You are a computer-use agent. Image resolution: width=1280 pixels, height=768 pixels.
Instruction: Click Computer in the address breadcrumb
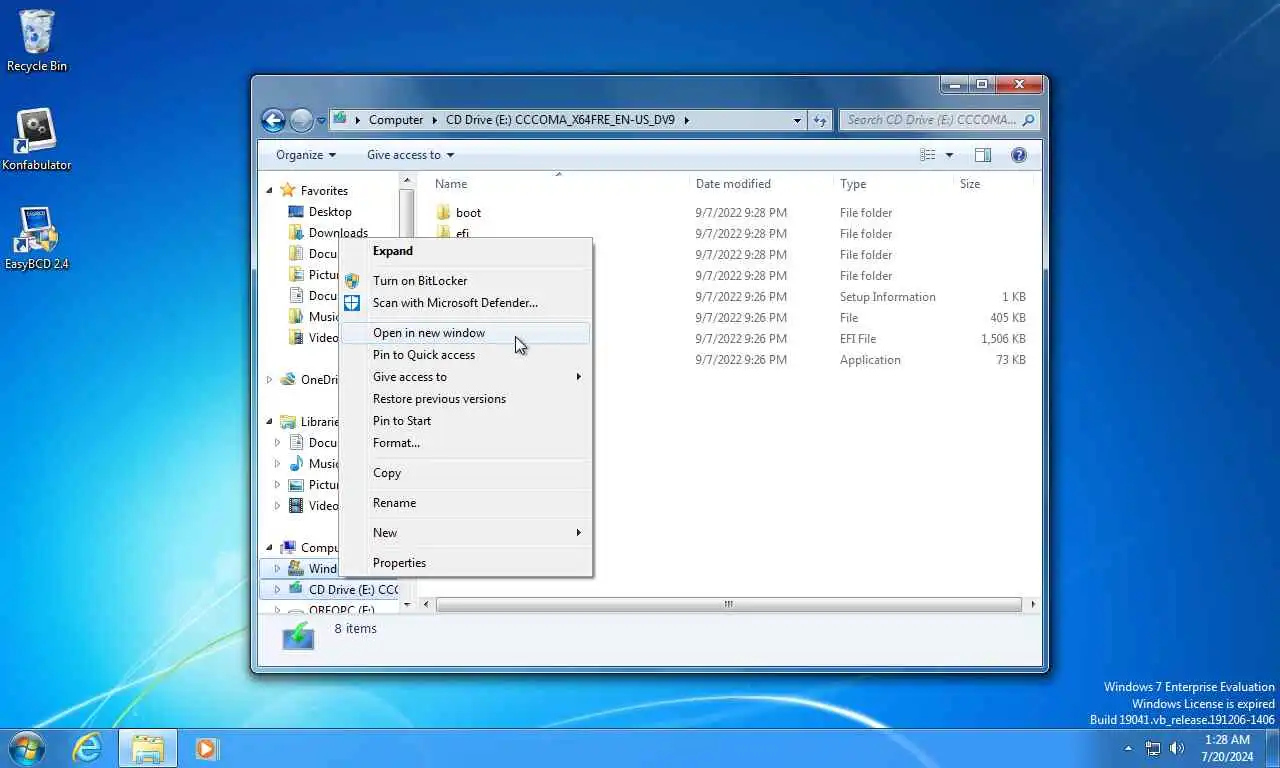coord(396,120)
